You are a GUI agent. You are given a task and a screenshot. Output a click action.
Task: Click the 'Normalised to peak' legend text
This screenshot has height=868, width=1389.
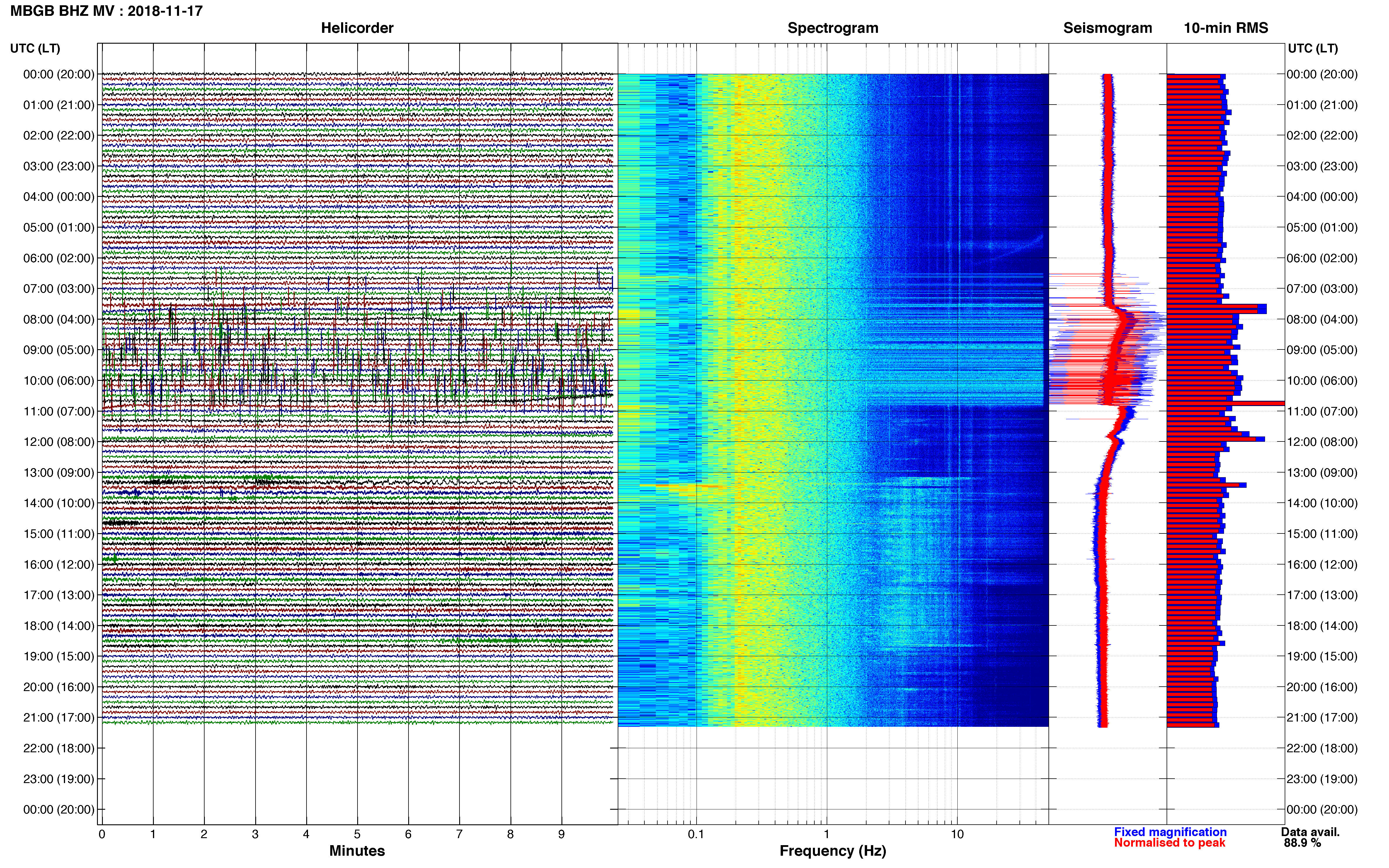tap(1170, 843)
